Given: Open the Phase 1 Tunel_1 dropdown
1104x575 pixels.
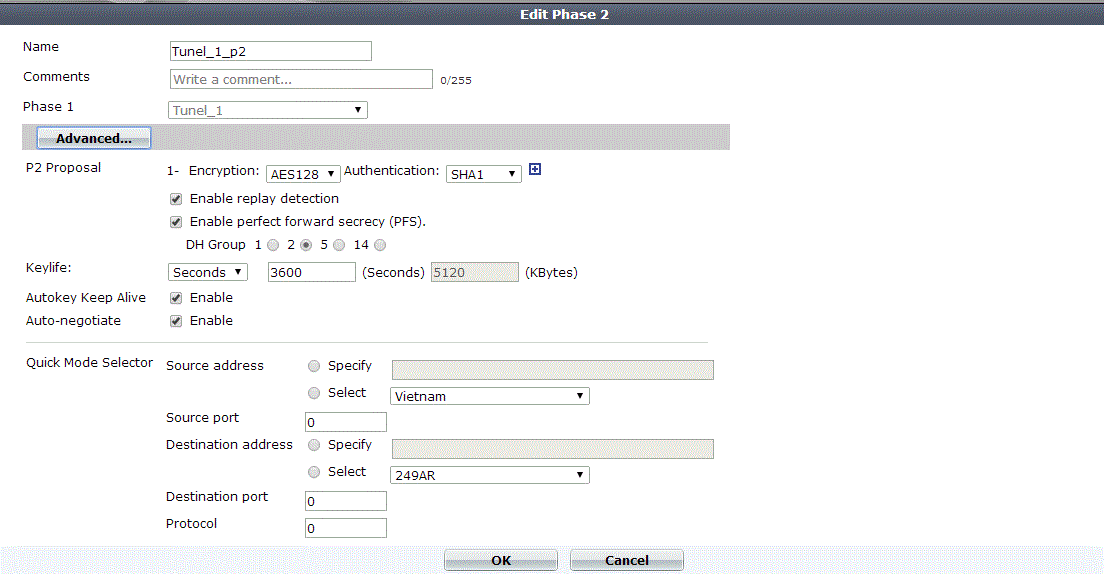Looking at the screenshot, I should [268, 110].
